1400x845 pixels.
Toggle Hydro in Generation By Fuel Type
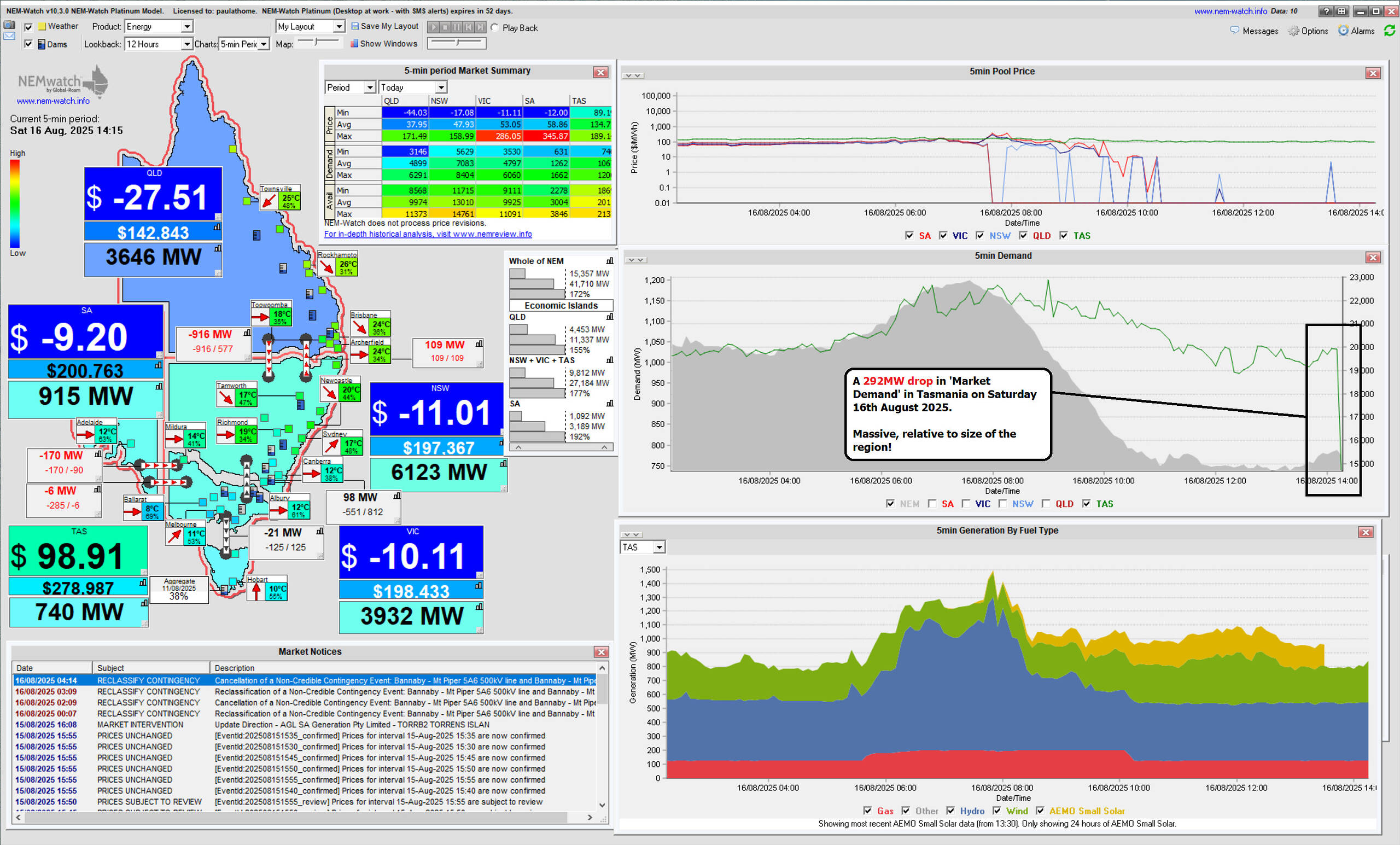950,811
